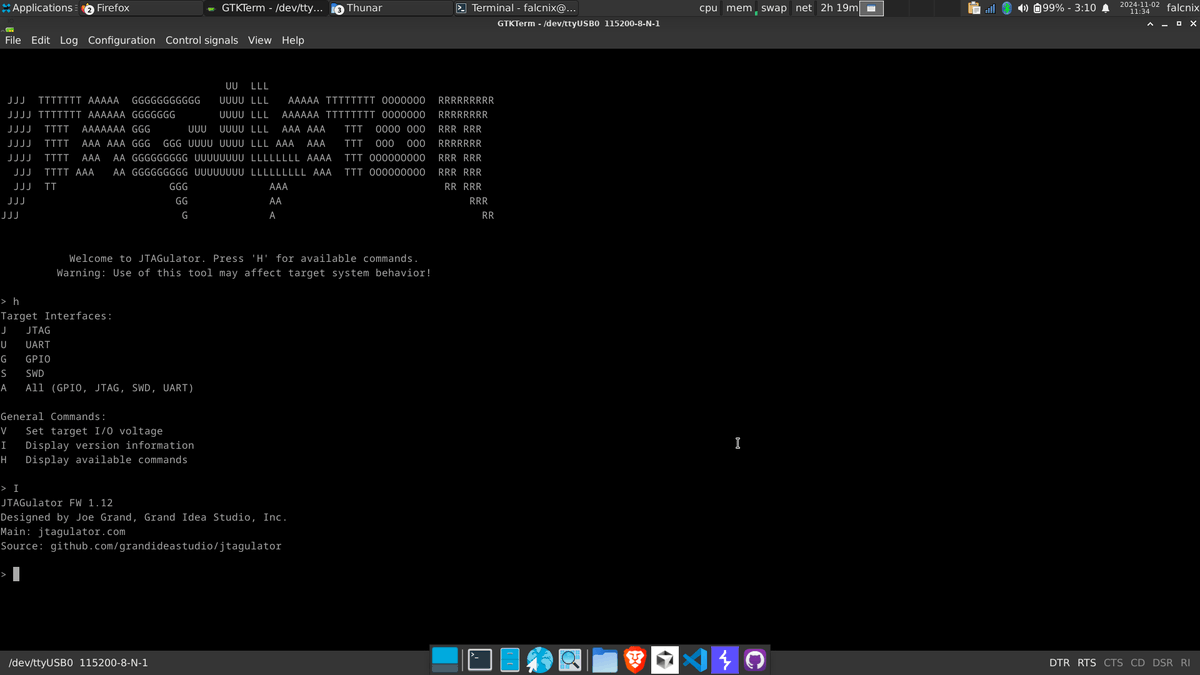Click the show desktop icon in dock
Screen dimensions: 1200x675
coord(445,659)
